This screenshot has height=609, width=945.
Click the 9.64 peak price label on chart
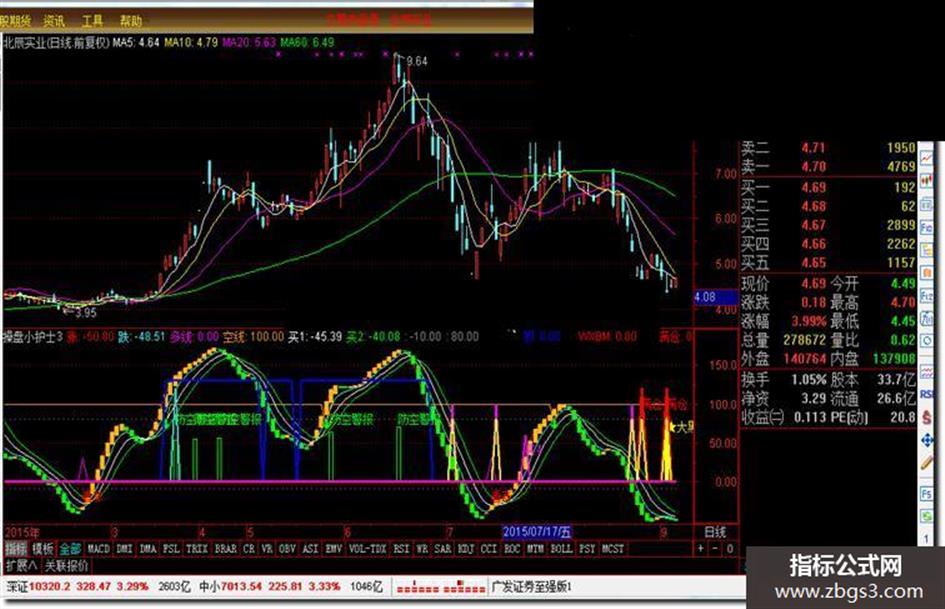pos(417,61)
